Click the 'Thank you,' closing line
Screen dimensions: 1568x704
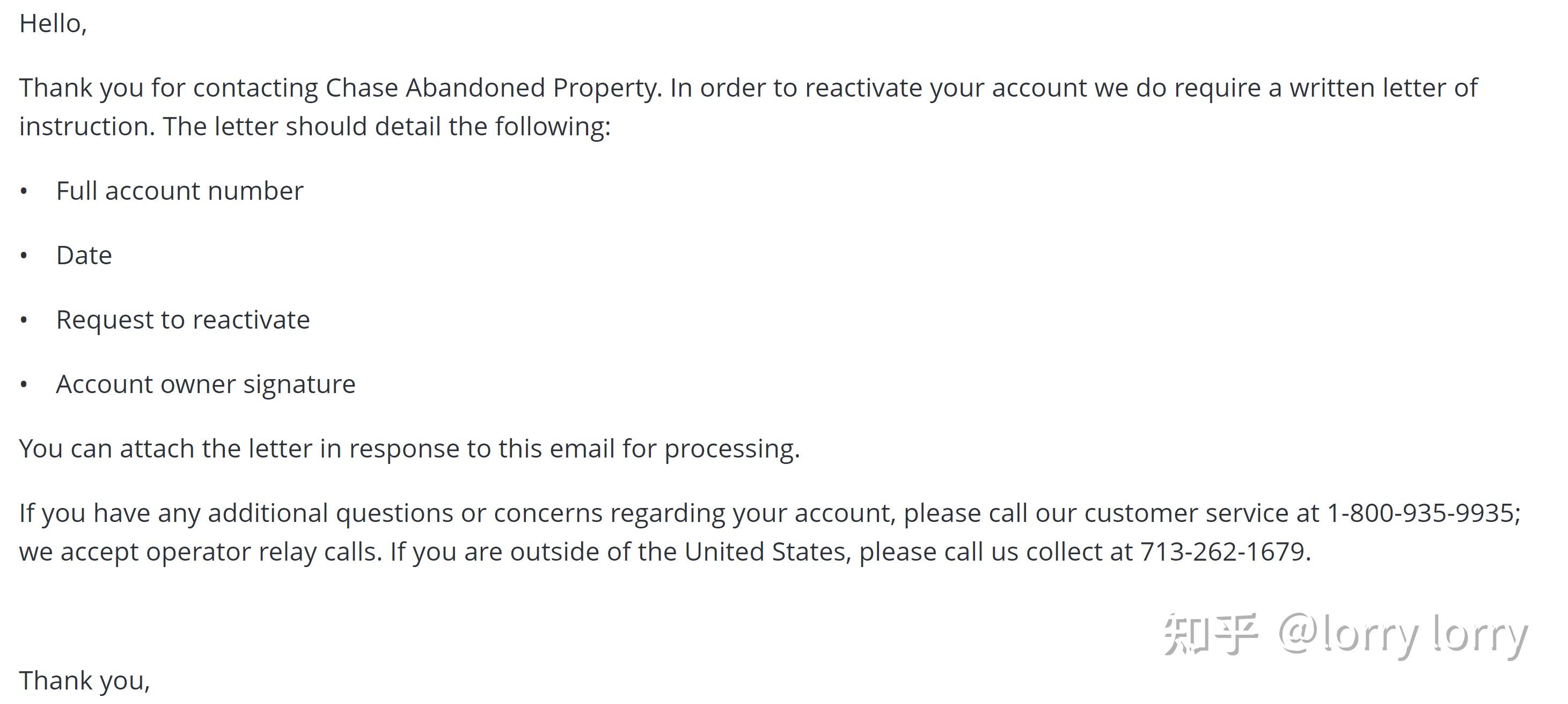point(84,681)
